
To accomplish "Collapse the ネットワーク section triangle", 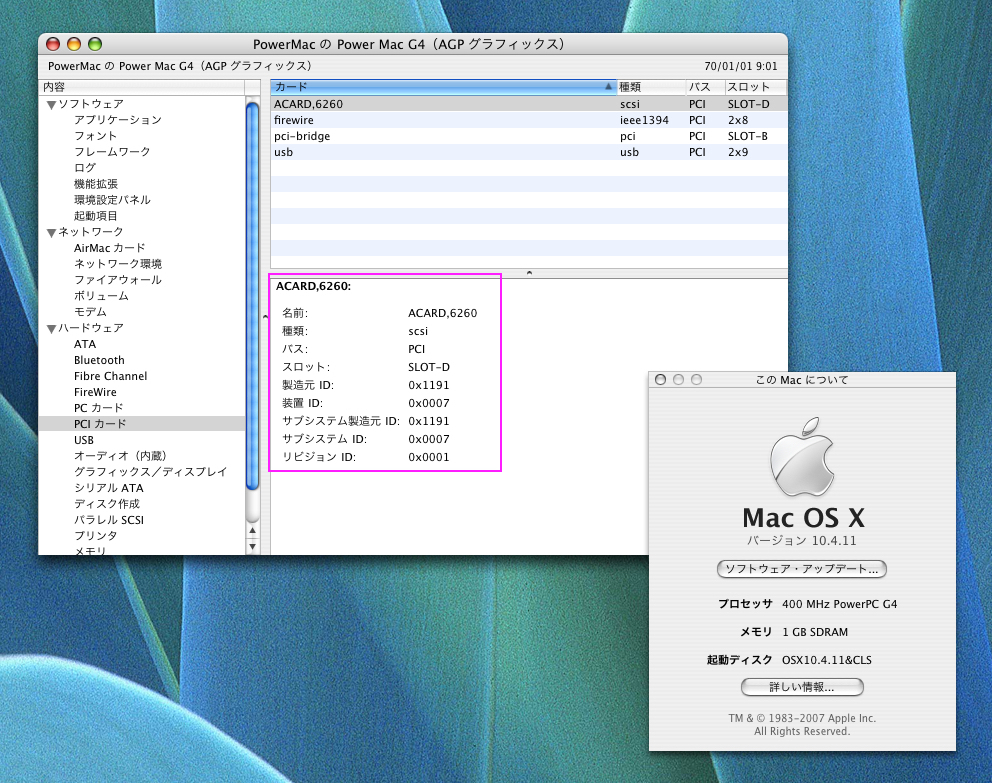I will pyautogui.click(x=51, y=233).
